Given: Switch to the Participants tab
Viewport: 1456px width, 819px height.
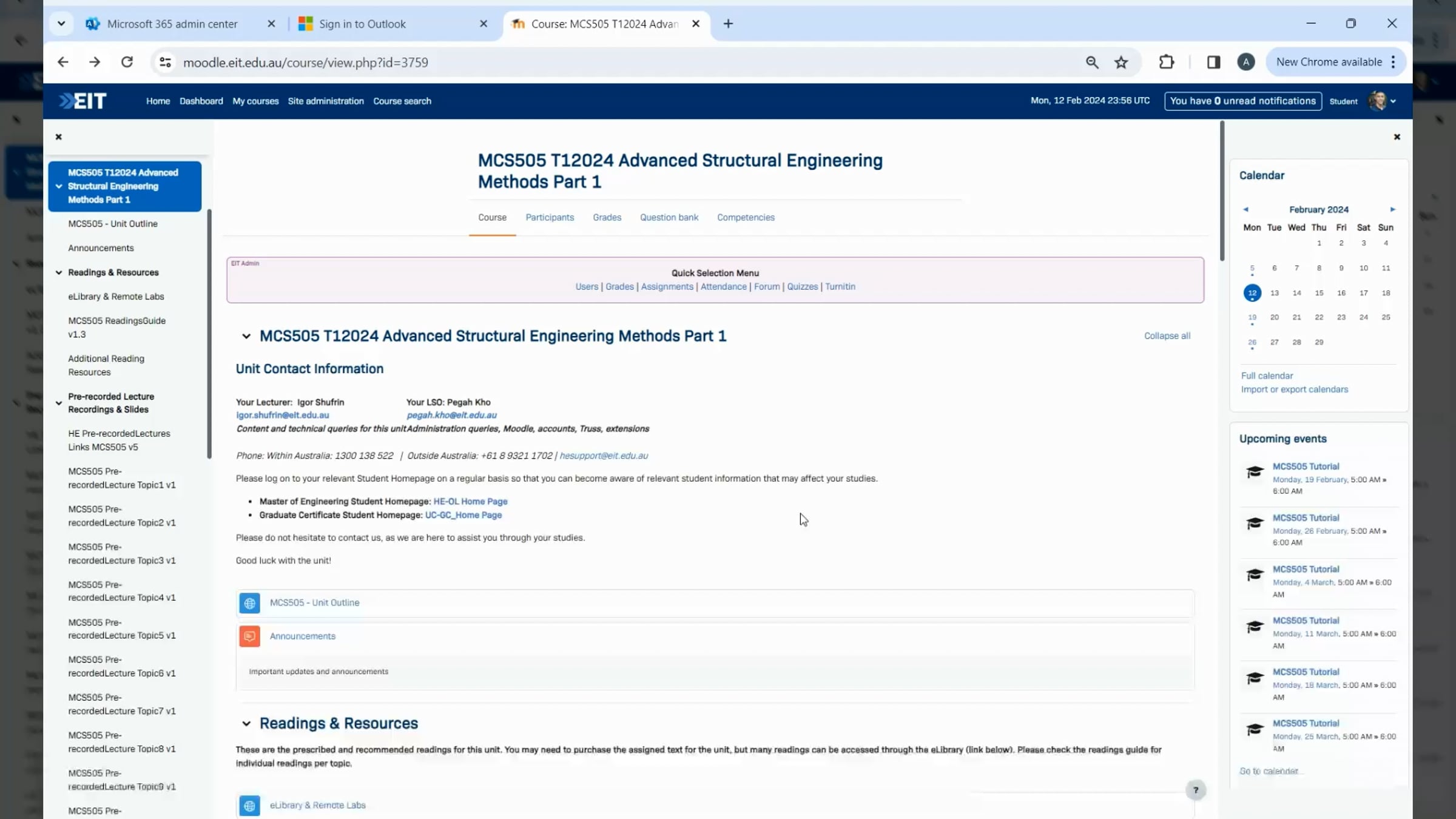Looking at the screenshot, I should coord(550,217).
